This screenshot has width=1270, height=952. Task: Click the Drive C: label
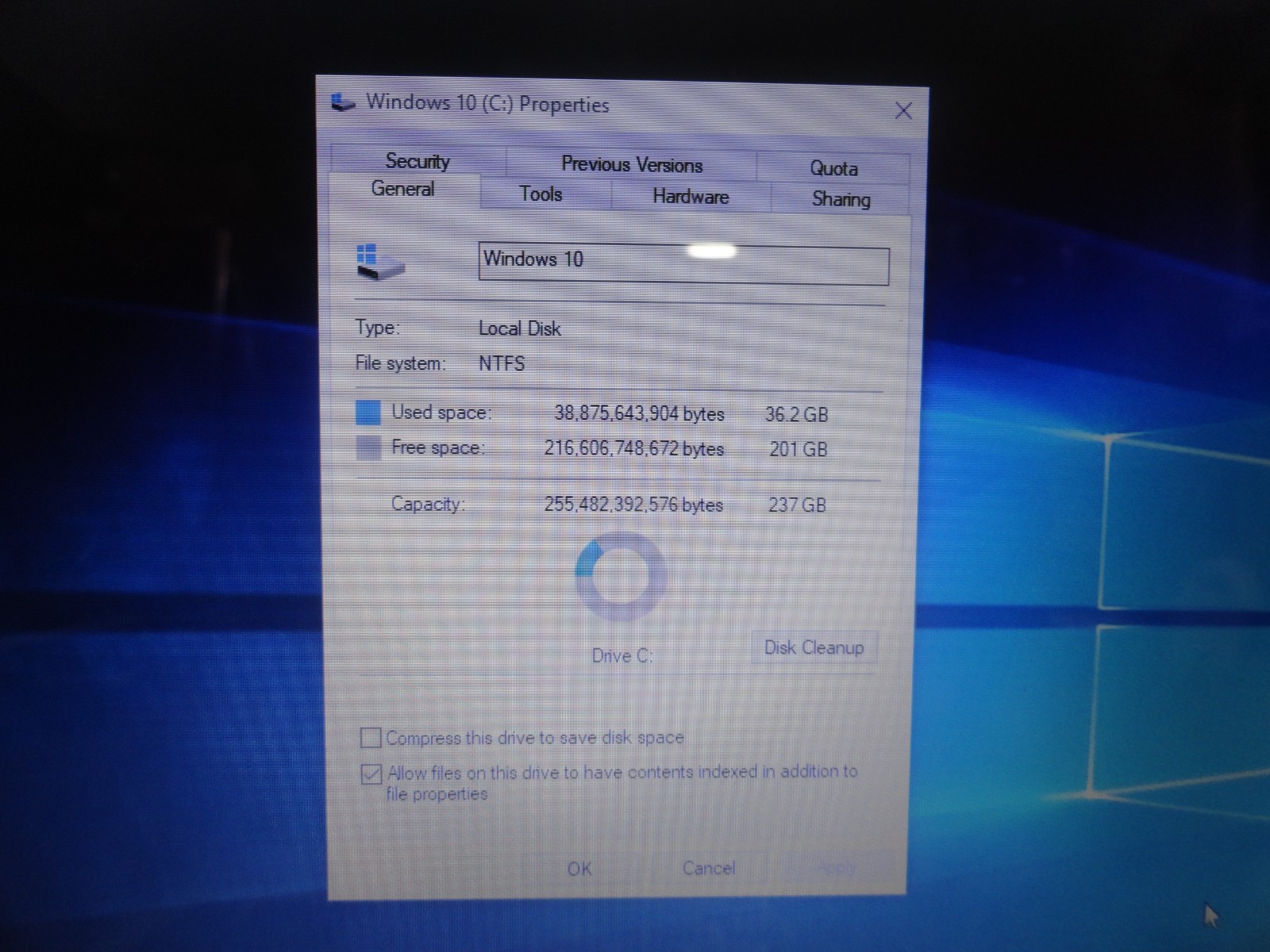(622, 655)
